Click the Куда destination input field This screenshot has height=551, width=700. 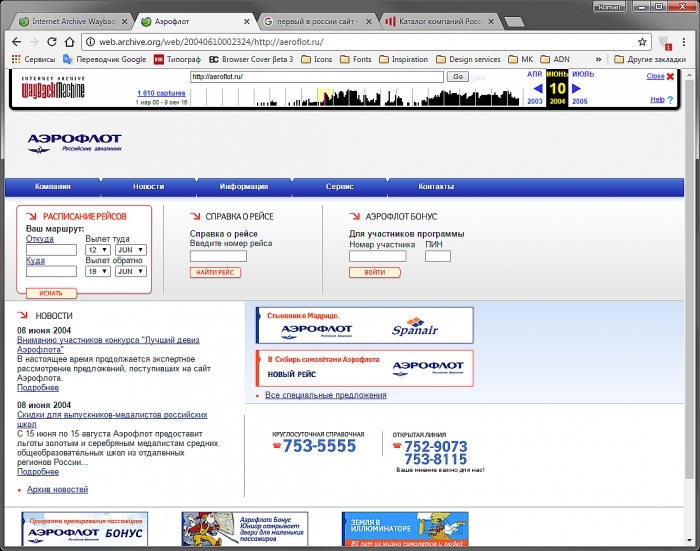pyautogui.click(x=51, y=271)
